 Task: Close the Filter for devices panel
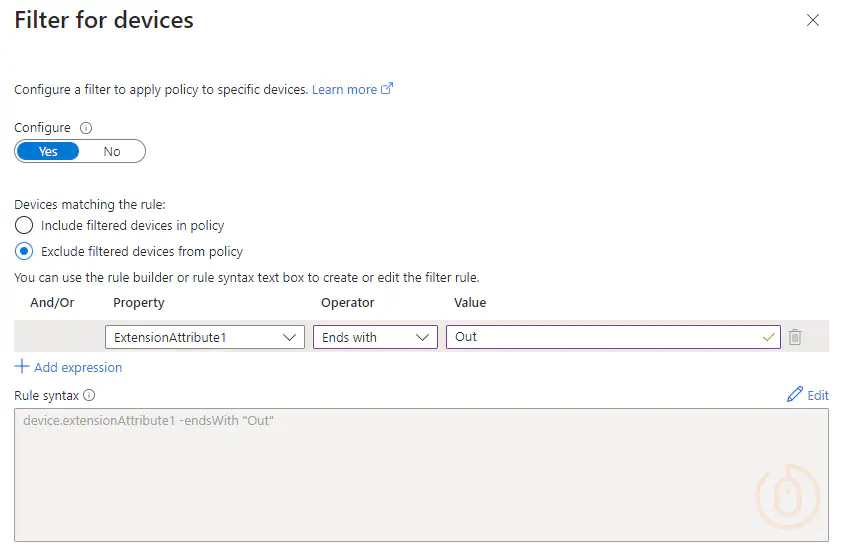point(813,20)
